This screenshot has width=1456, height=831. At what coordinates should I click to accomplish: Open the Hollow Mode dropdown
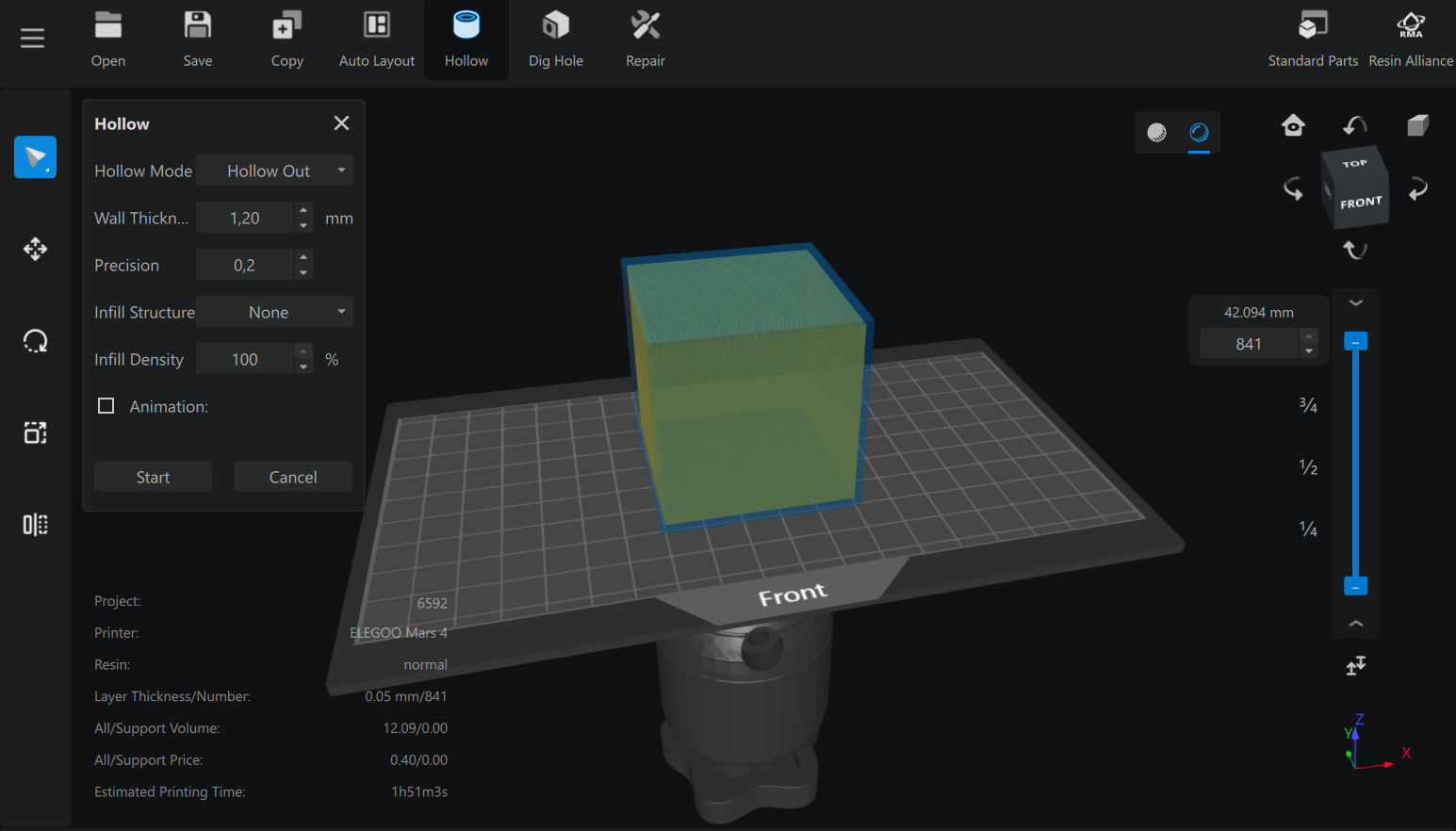pos(274,171)
